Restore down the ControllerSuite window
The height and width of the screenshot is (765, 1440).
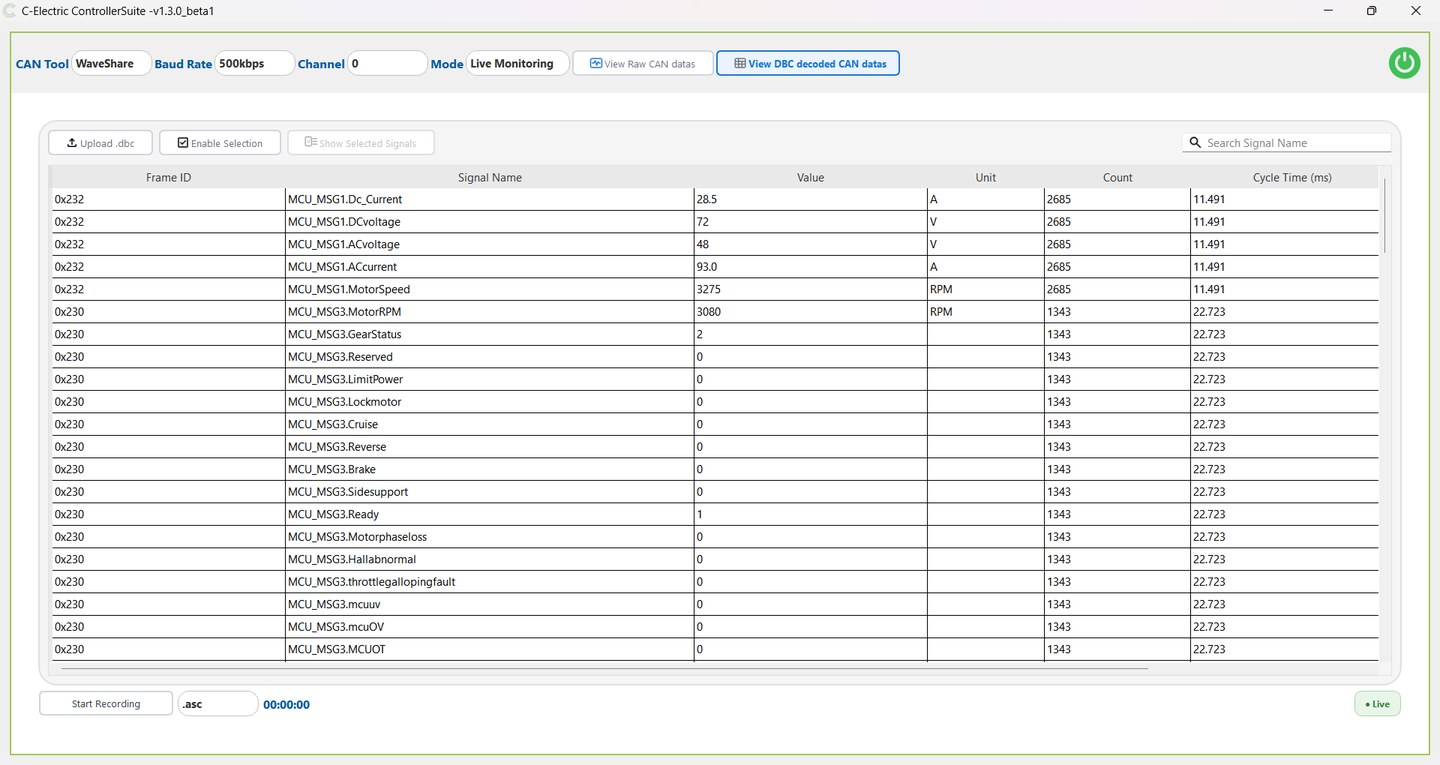(1372, 11)
